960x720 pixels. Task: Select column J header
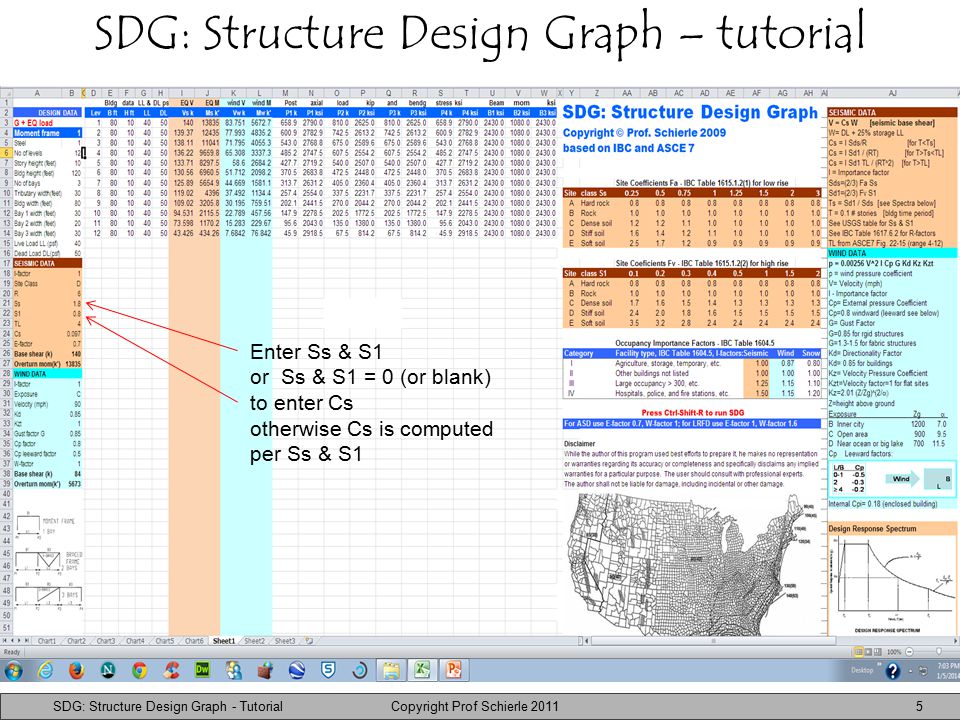[x=207, y=93]
